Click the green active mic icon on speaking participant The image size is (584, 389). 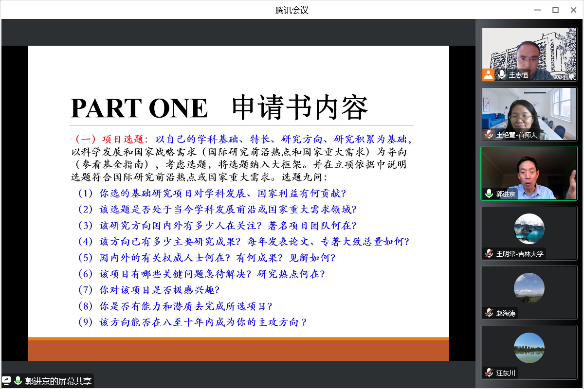point(489,194)
